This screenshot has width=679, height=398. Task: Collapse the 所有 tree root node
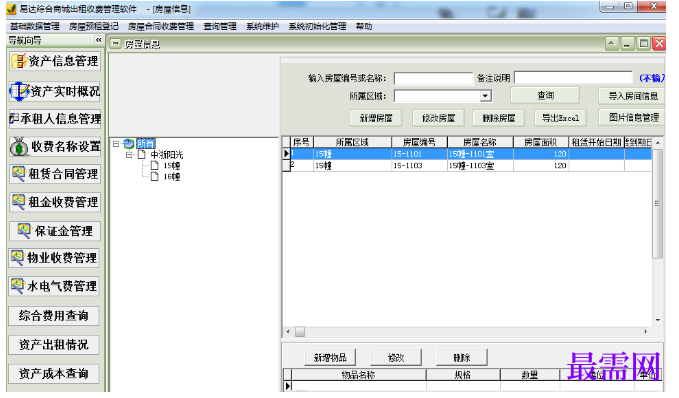click(116, 144)
